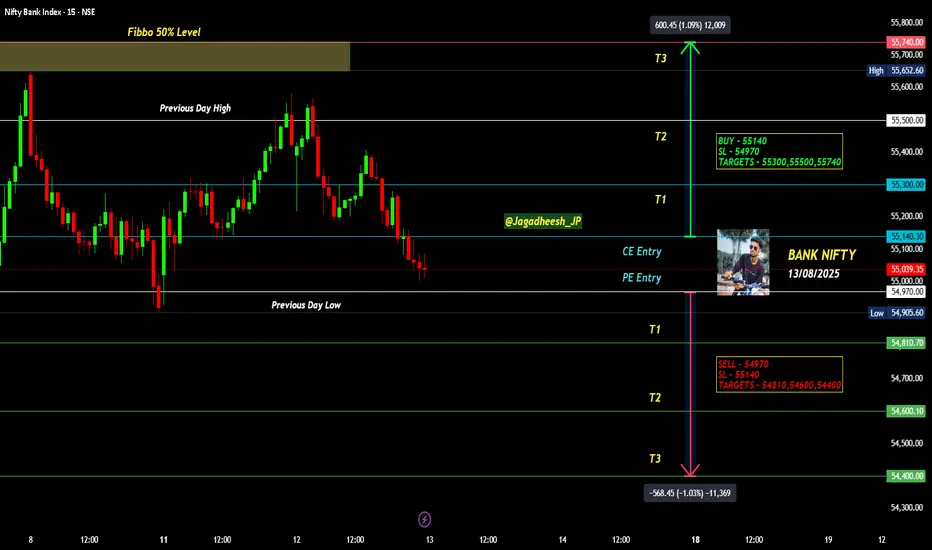Click the 54,905.60 Low price label
This screenshot has width=932, height=550.
click(x=906, y=313)
